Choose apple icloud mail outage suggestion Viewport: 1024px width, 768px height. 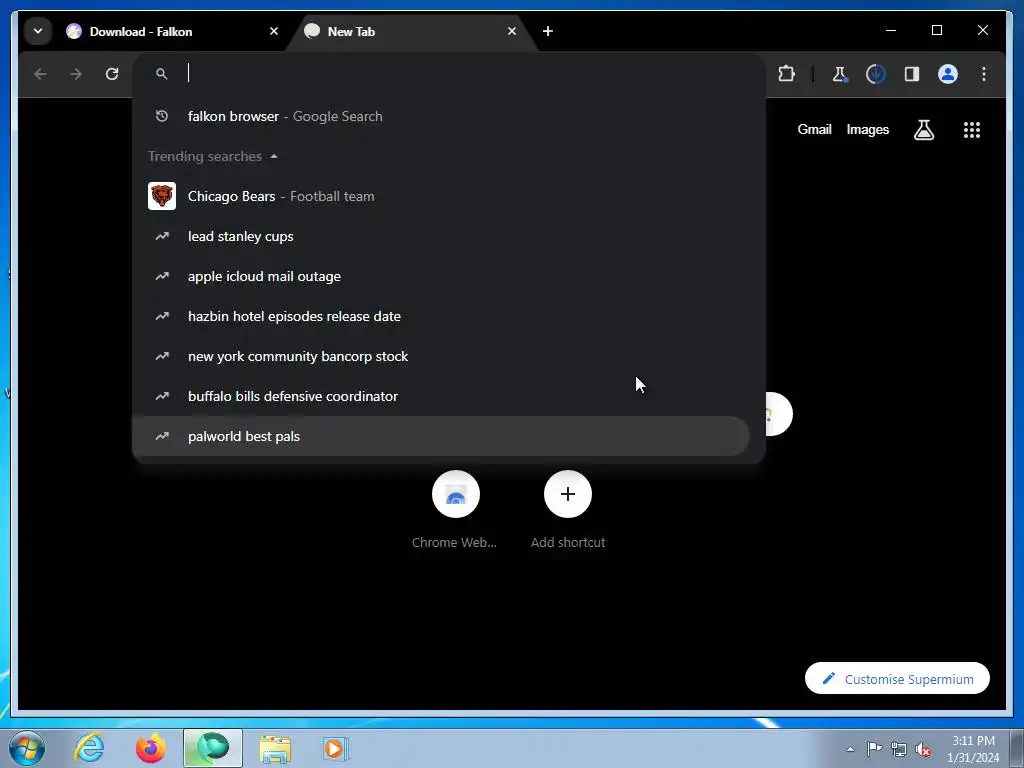[441, 276]
